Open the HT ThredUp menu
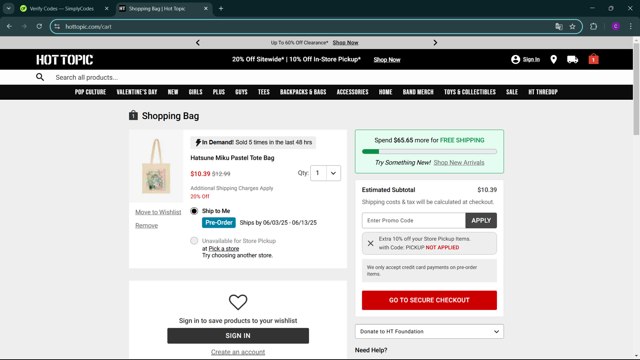This screenshot has width=640, height=360. tap(543, 92)
